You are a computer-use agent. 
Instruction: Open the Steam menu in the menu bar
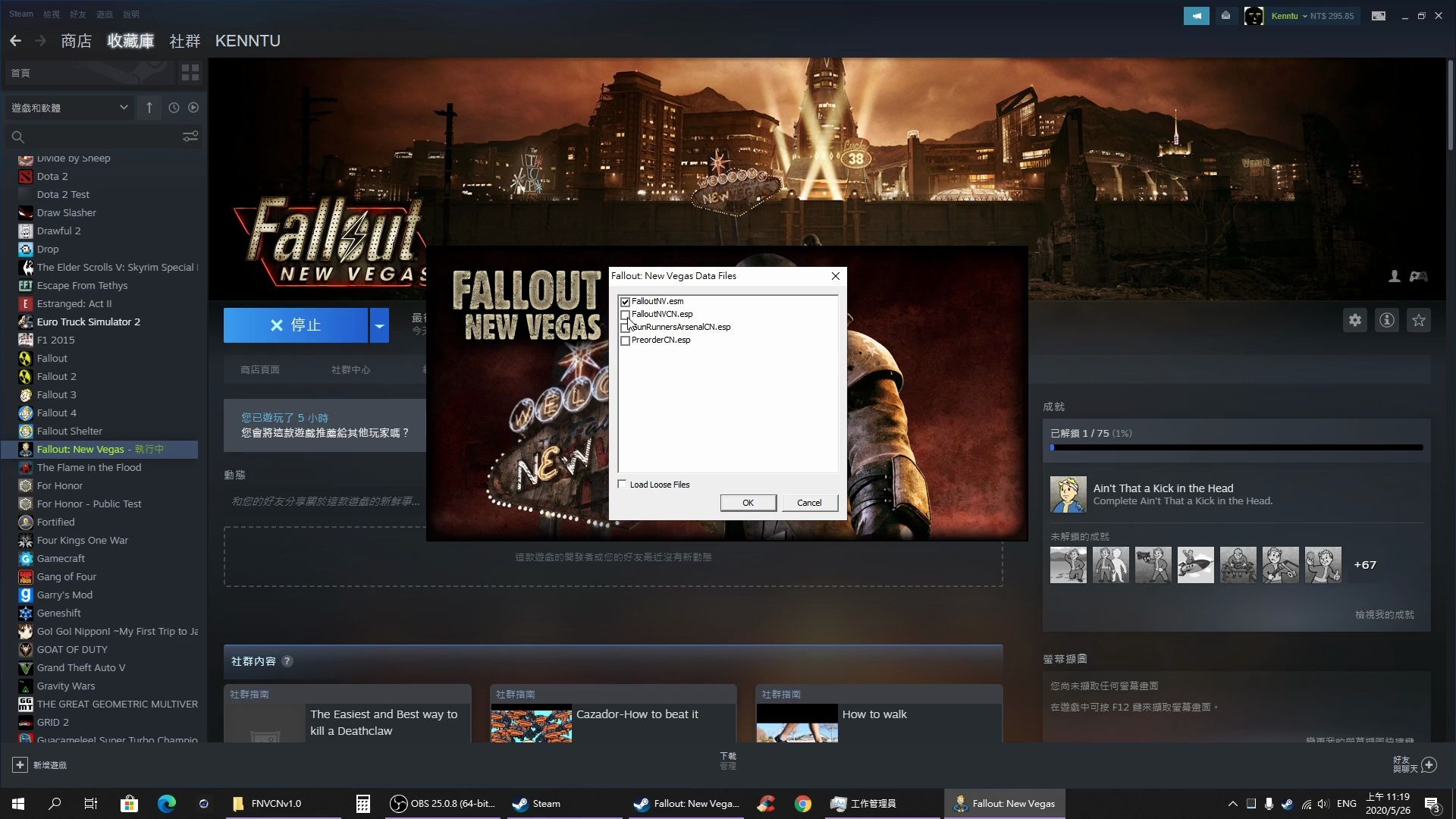[x=20, y=14]
